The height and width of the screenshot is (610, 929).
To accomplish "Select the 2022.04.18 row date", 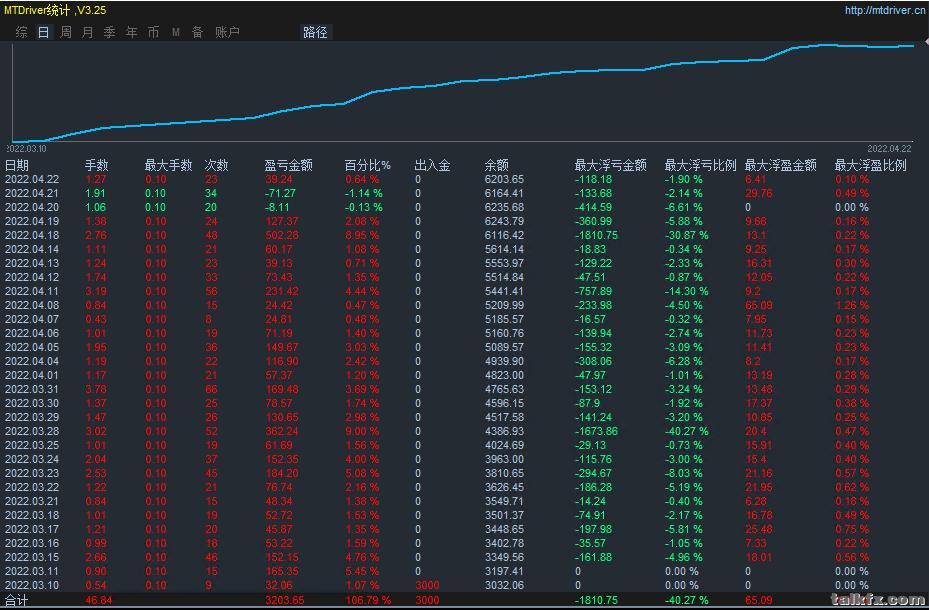I will pos(32,235).
